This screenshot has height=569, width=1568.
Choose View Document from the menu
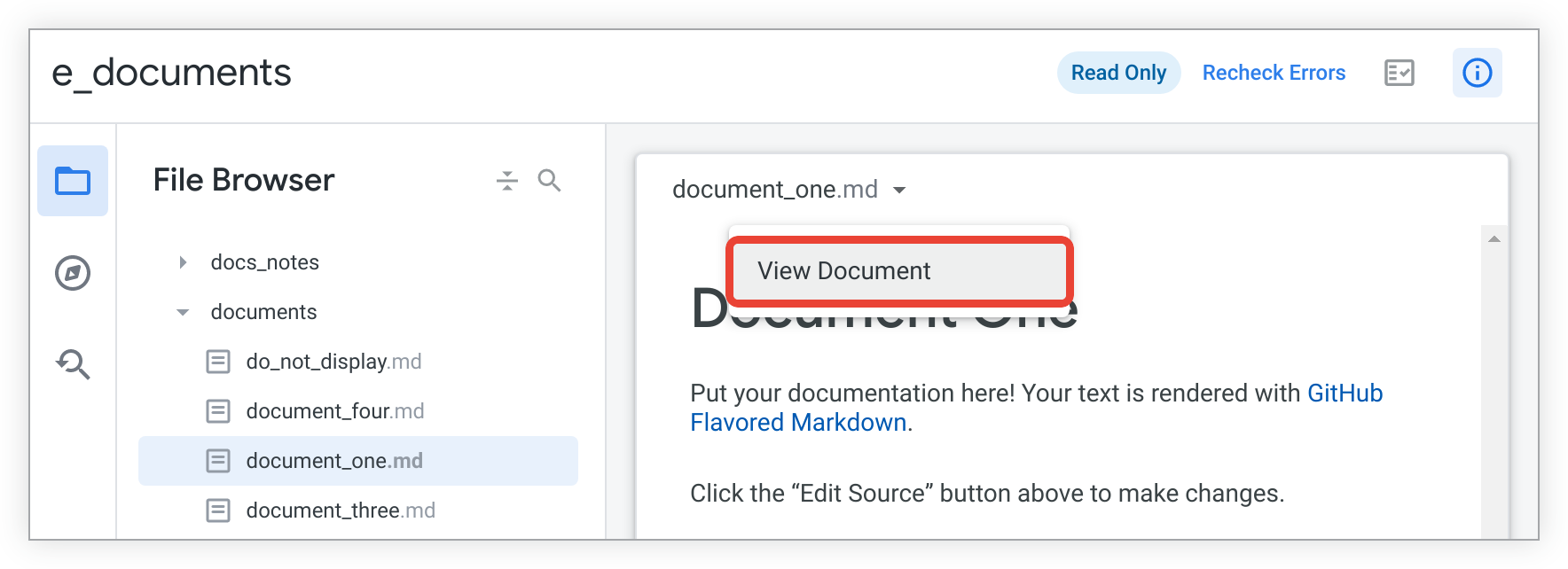(x=900, y=271)
